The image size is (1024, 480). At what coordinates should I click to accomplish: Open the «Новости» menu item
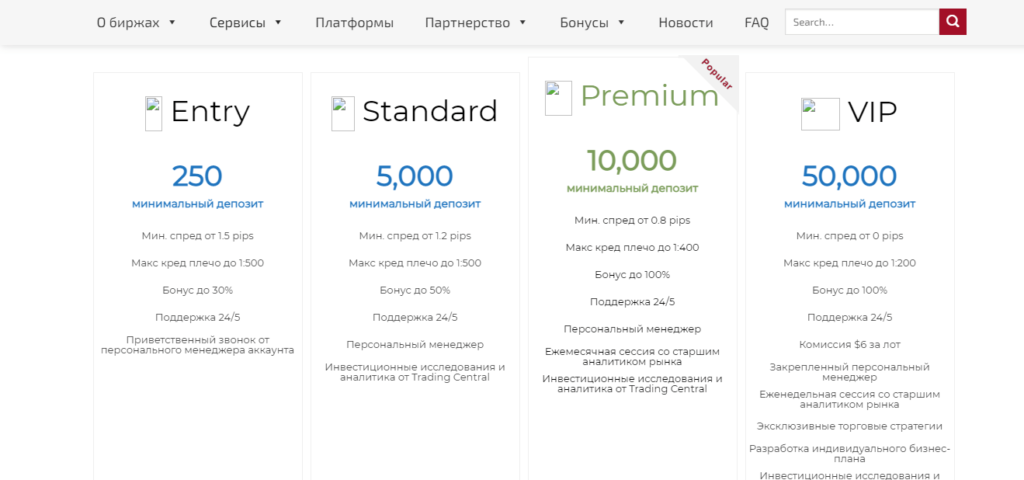tap(686, 22)
